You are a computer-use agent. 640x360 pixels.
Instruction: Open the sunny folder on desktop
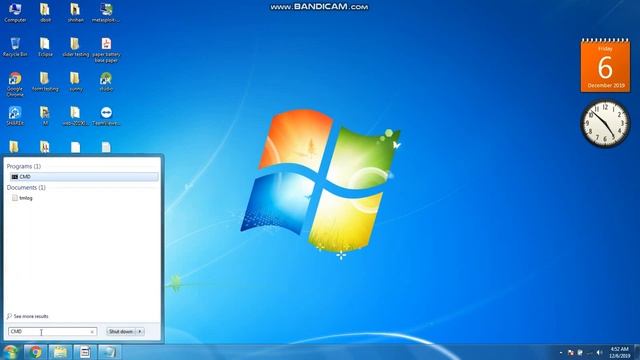tap(75, 82)
